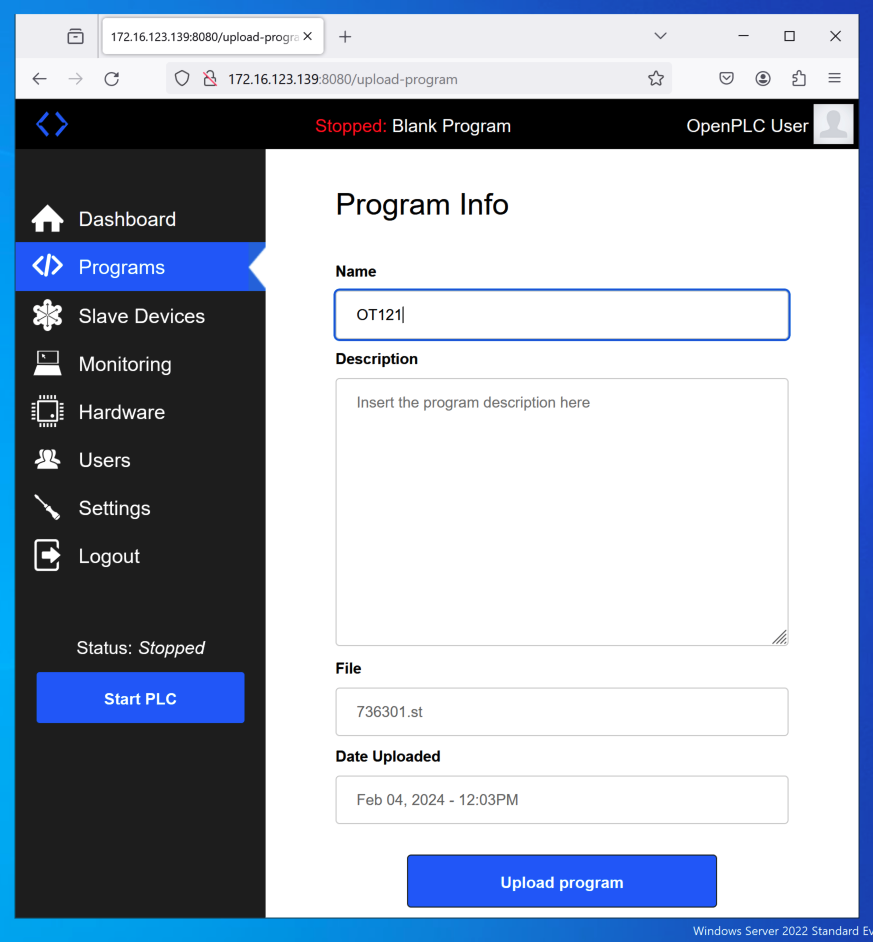The image size is (873, 942).
Task: Click the Upload program button
Action: pyautogui.click(x=562, y=881)
